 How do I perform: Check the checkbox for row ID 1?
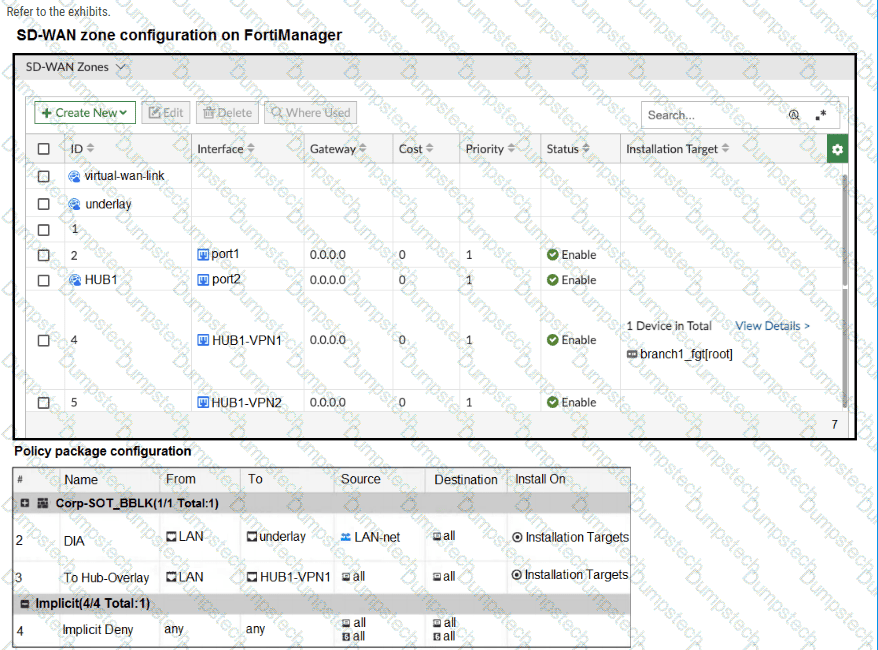point(43,230)
